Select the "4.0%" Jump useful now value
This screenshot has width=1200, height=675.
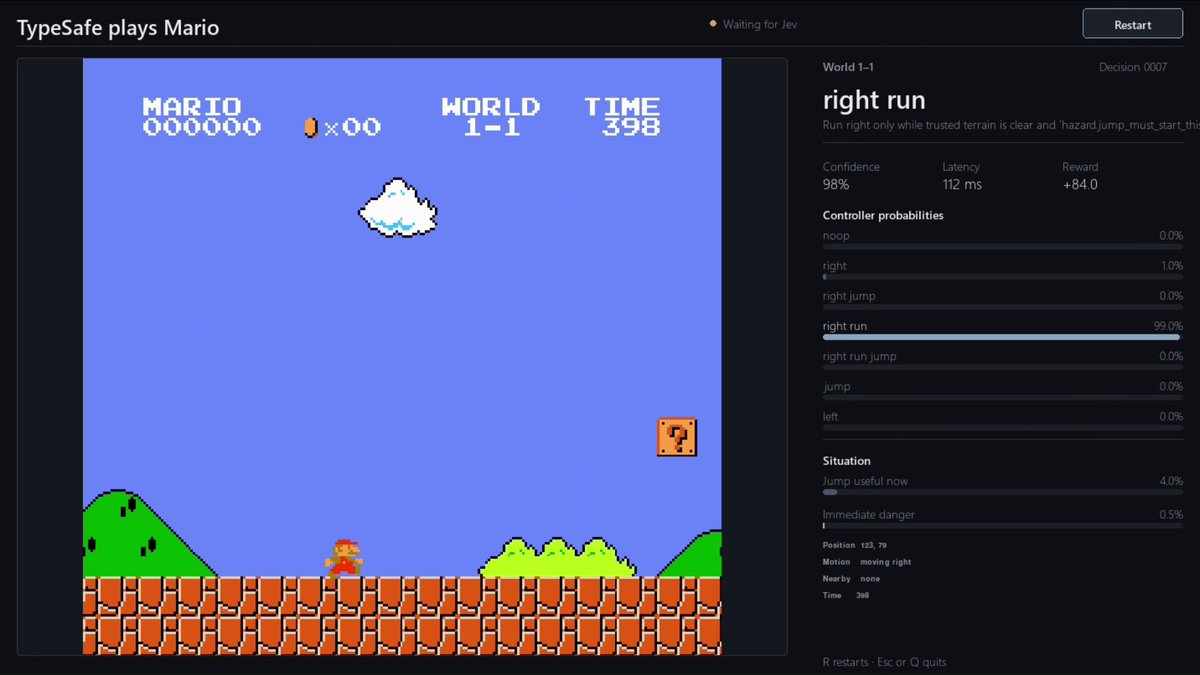[x=1171, y=481]
